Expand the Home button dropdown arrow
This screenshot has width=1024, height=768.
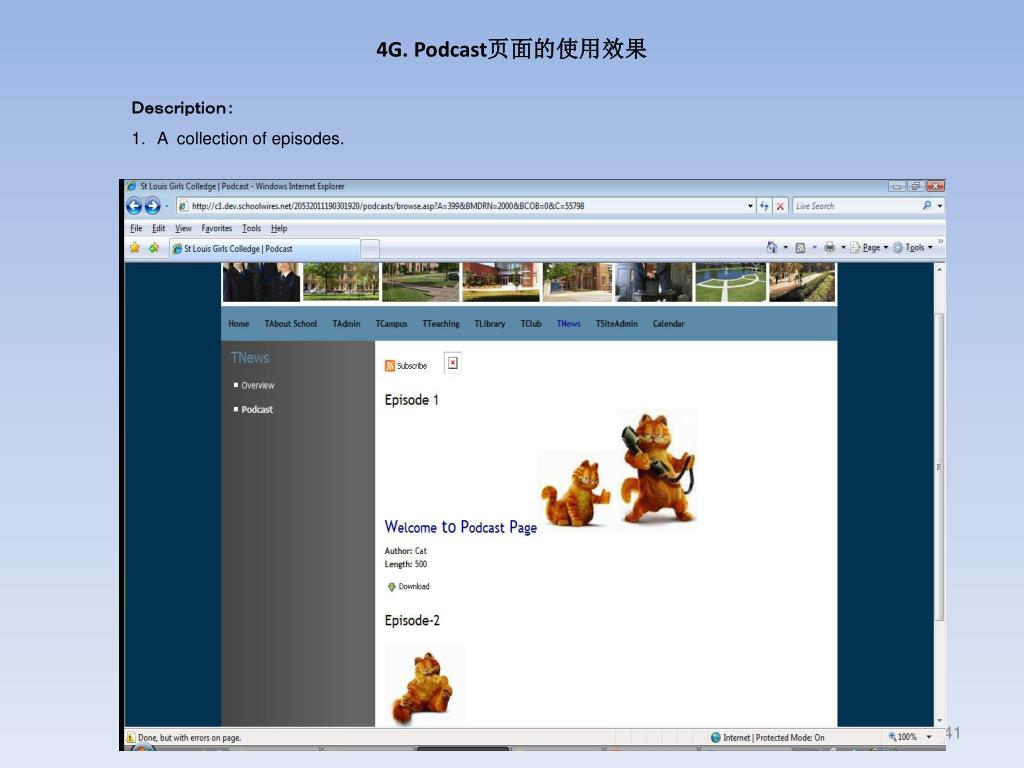tap(786, 248)
